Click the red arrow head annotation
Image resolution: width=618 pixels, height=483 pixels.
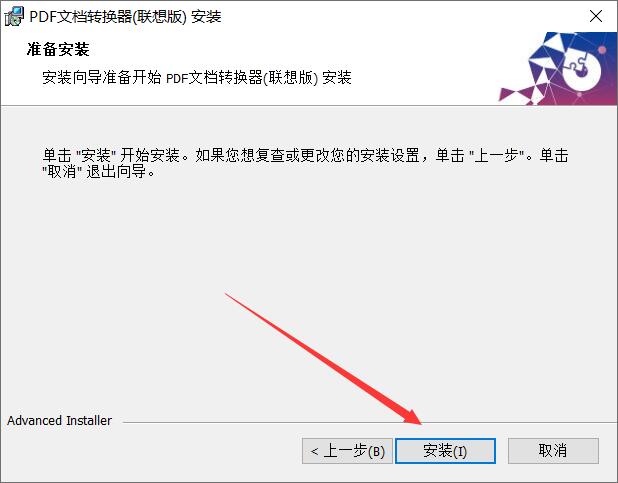[x=412, y=418]
